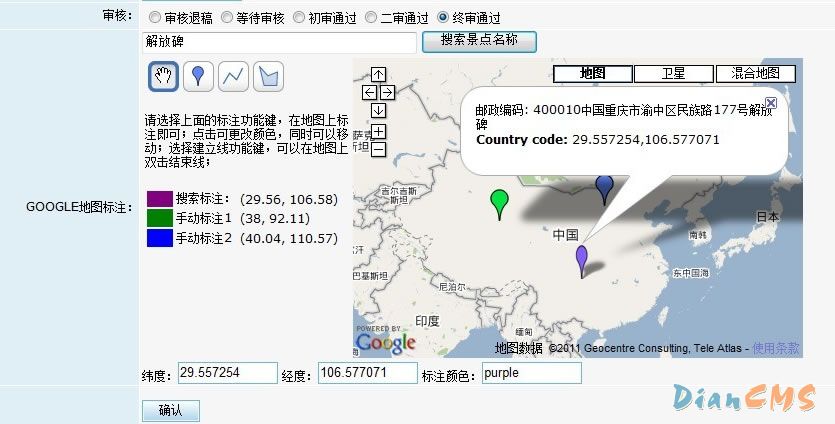Image resolution: width=835 pixels, height=424 pixels.
Task: Zoom out the map with minus button
Action: coord(379,150)
